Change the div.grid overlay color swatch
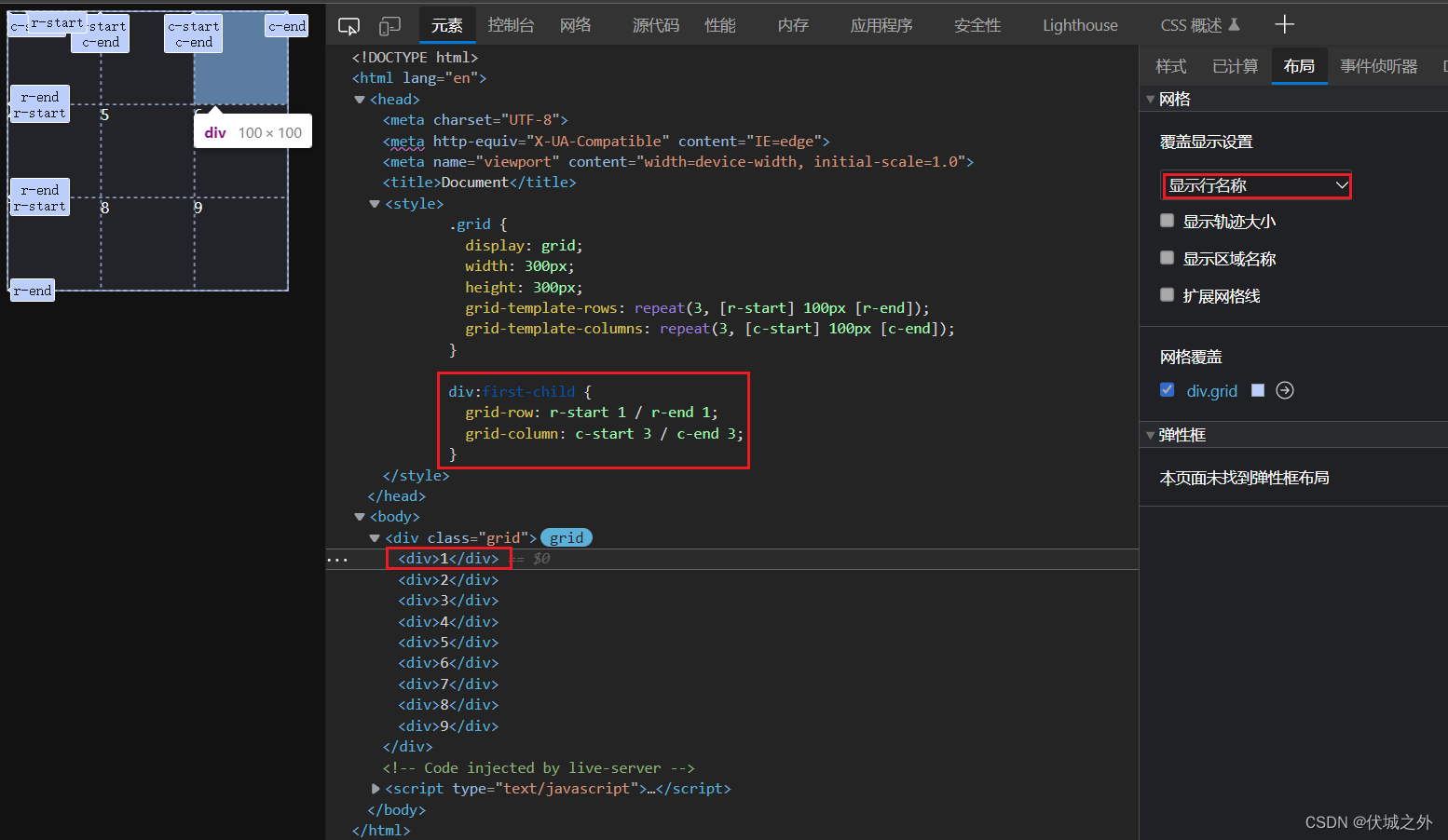The width and height of the screenshot is (1448, 840). click(1258, 390)
